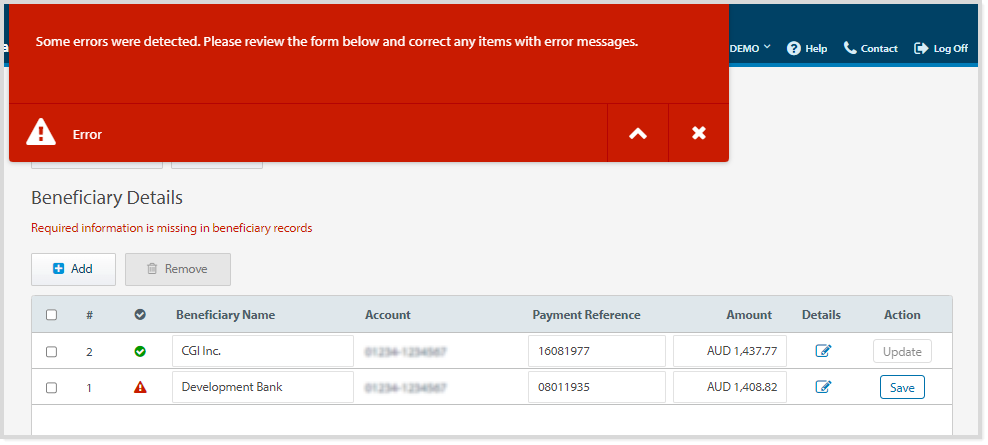This screenshot has height=445, width=988.
Task: Edit details for CGI Inc. row
Action: [x=823, y=351]
